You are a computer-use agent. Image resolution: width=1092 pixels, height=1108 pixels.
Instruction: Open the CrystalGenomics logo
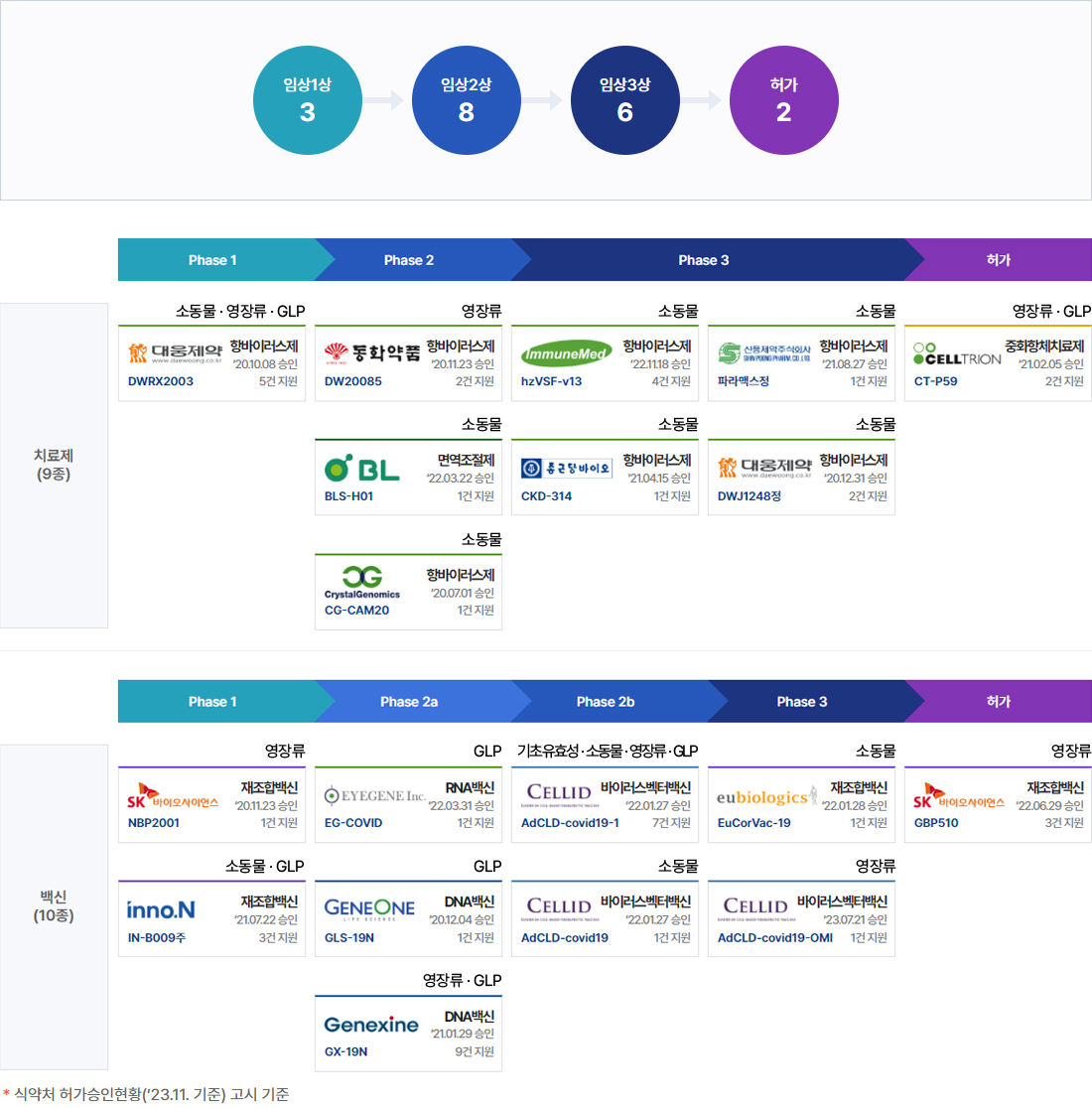(362, 581)
